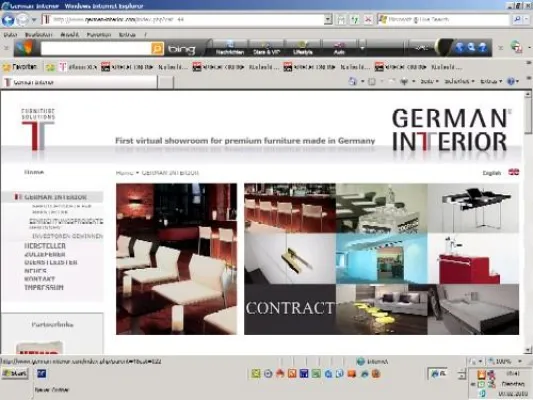Open ZULIEFERER in side navigation

45,254
